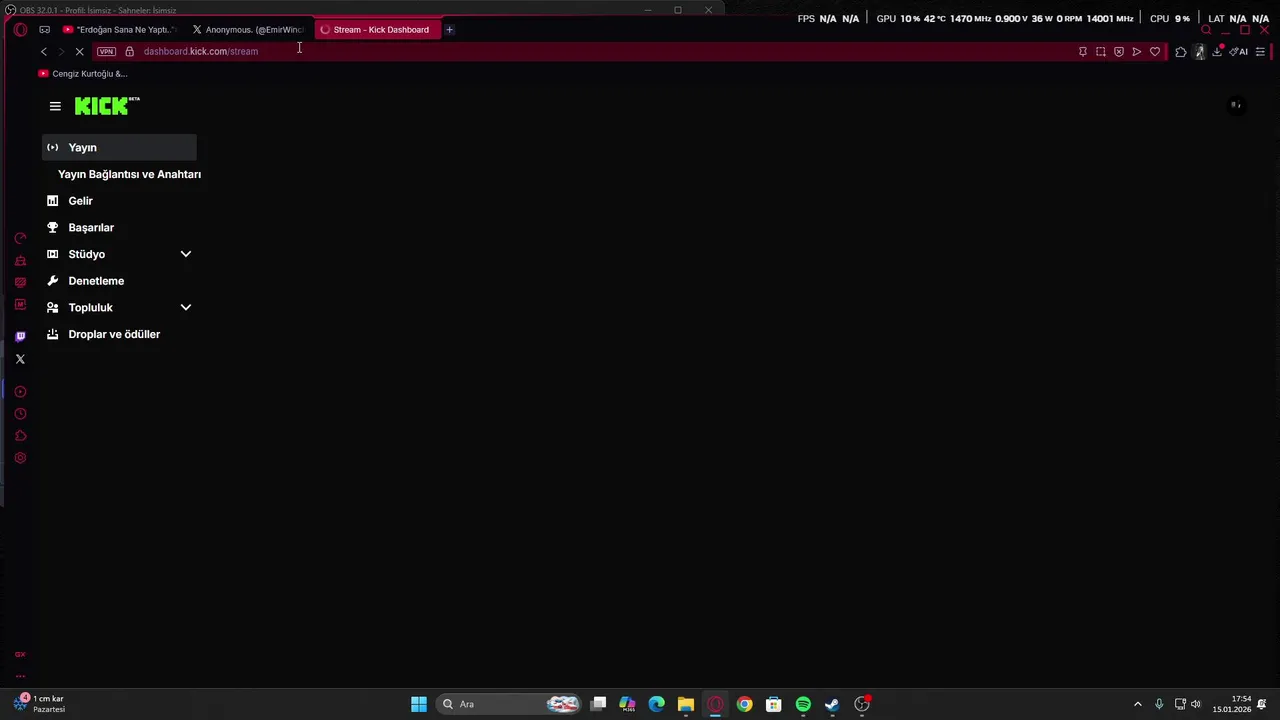Click the Başarılar trophy icon
1280x720 pixels.
click(x=53, y=227)
